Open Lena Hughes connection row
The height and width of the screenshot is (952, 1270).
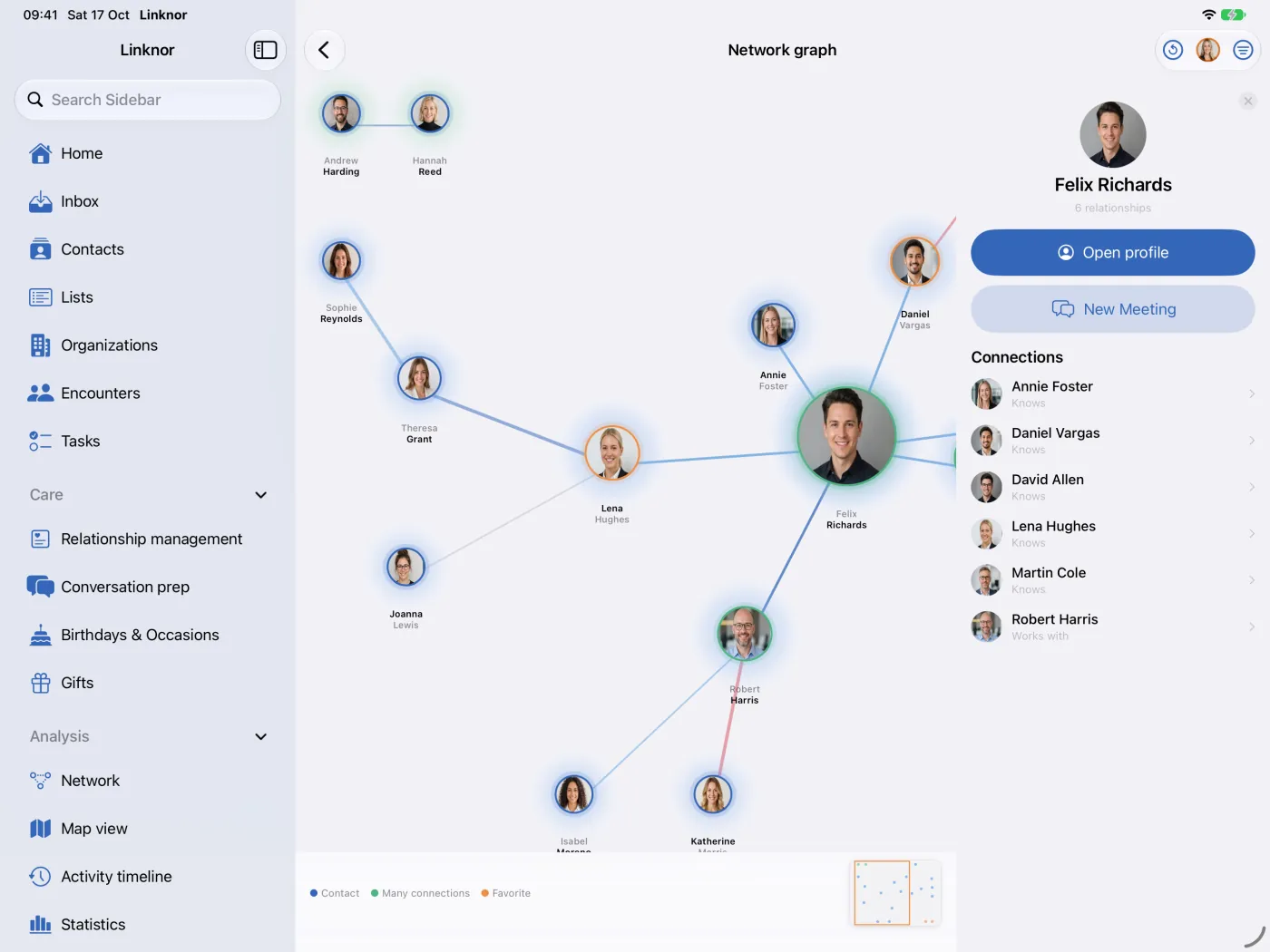click(1113, 534)
